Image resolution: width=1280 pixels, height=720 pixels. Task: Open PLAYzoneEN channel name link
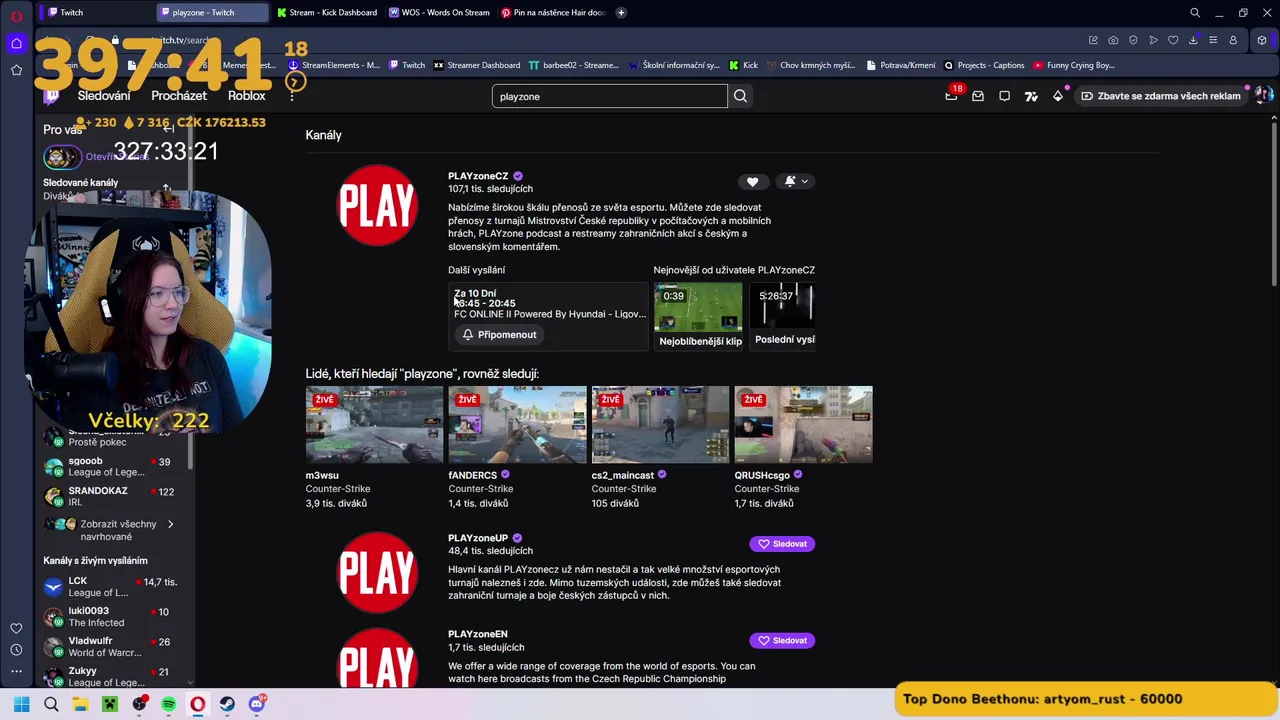tap(478, 634)
